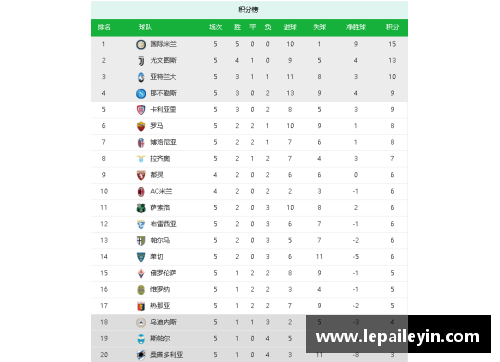Open the Cagliari team crest
Image resolution: width=500 pixels, height=362 pixels.
pyautogui.click(x=141, y=110)
